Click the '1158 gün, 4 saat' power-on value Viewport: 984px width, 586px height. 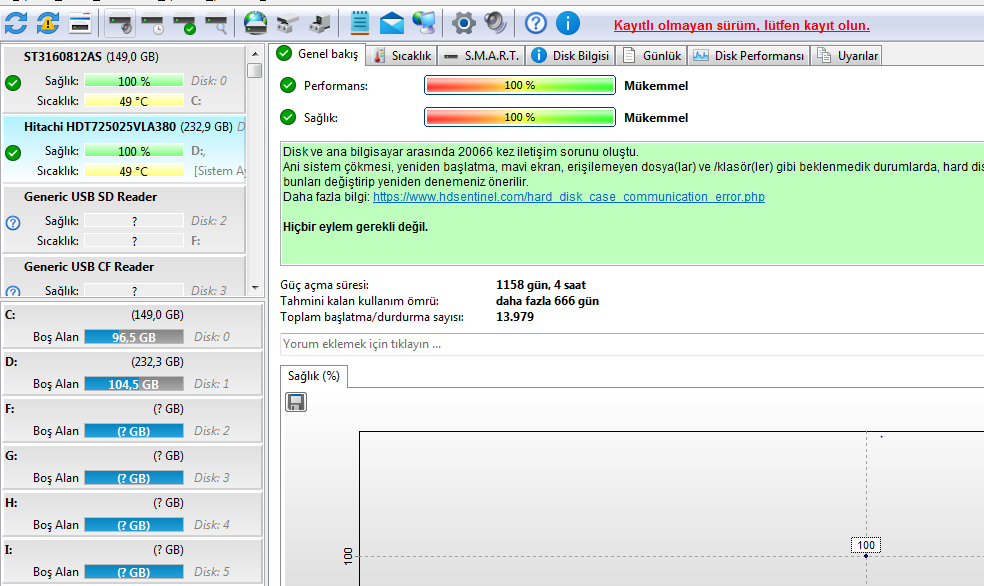coord(541,285)
